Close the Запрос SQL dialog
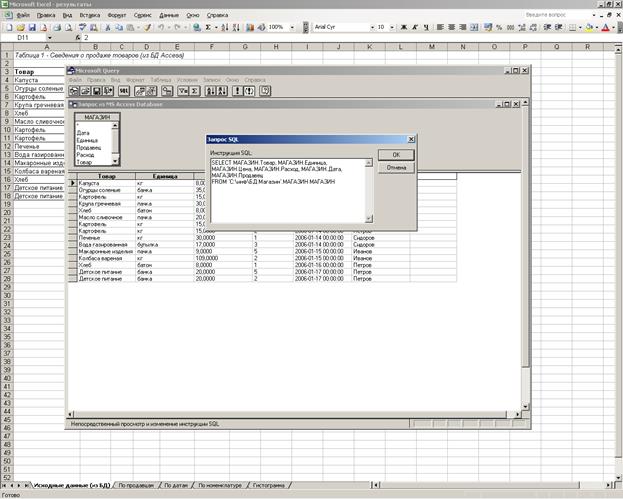Screen dimensions: 623x499 (411, 139)
